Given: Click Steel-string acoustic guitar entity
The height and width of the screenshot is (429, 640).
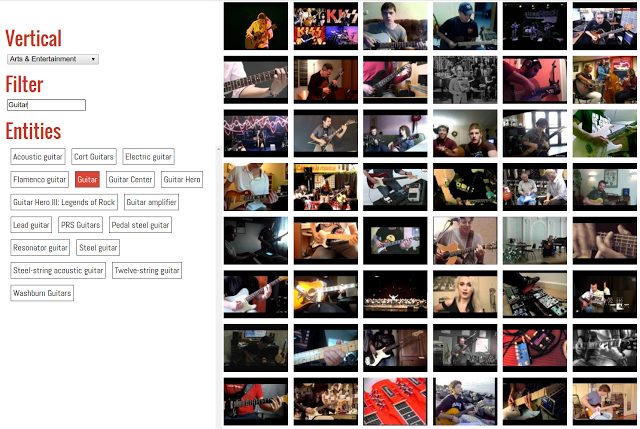Looking at the screenshot, I should 58,271.
